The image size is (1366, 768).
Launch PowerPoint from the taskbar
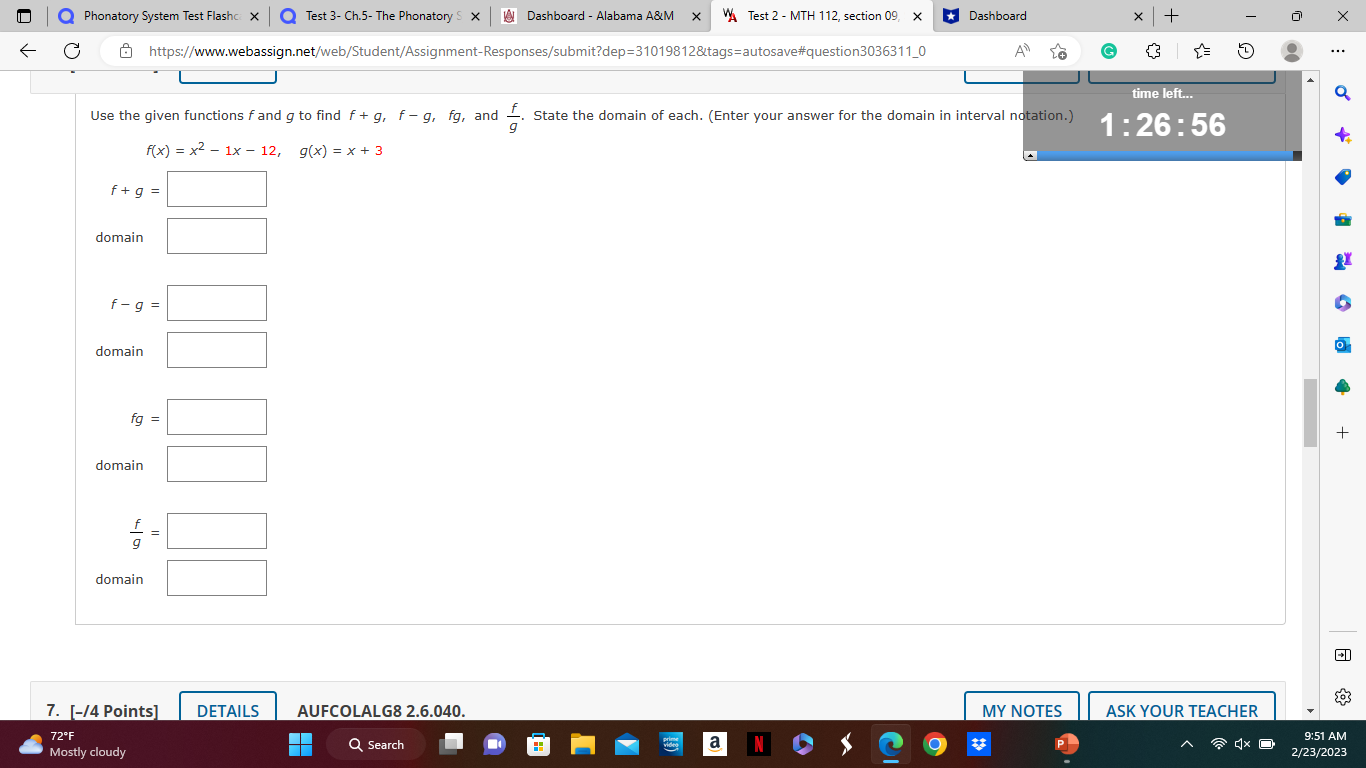[x=1066, y=744]
